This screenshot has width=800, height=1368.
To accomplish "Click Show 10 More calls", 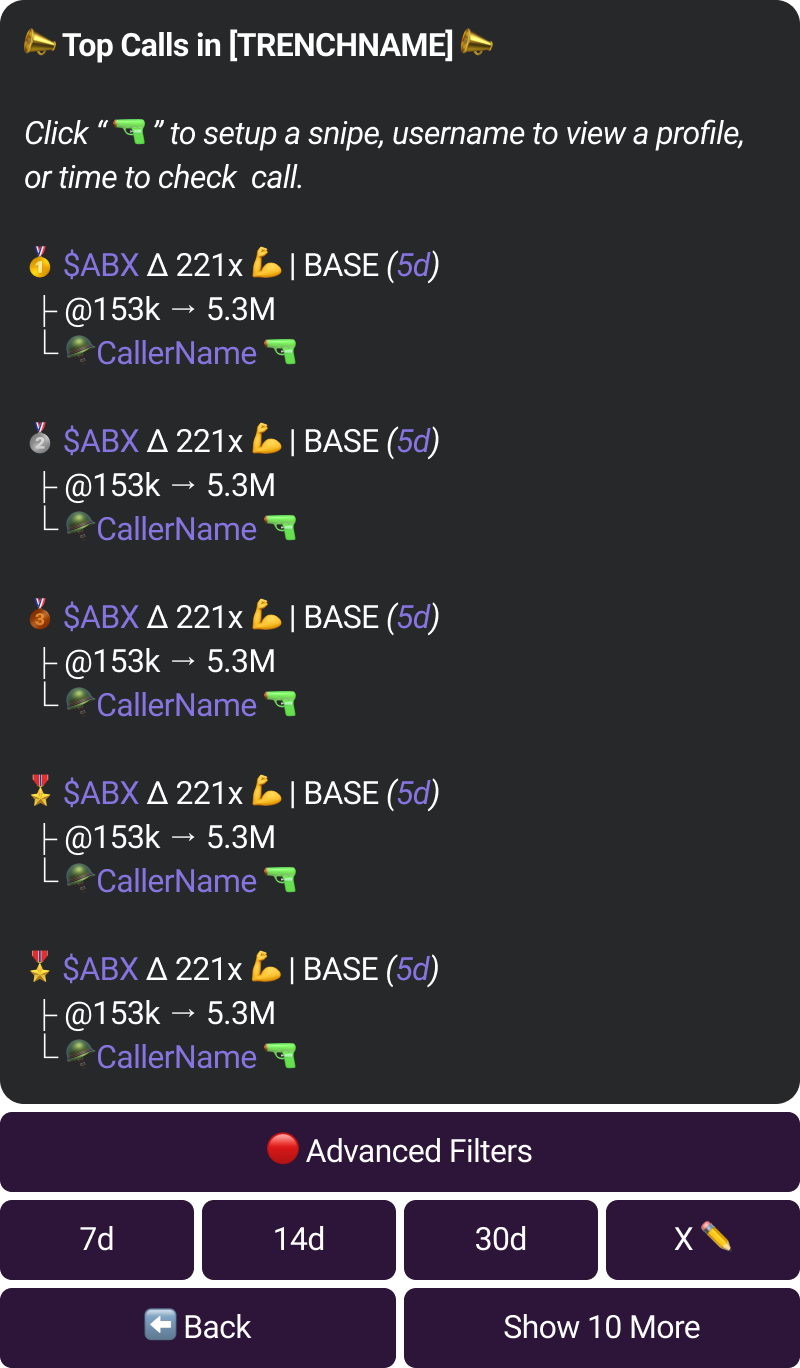I will tap(602, 1328).
